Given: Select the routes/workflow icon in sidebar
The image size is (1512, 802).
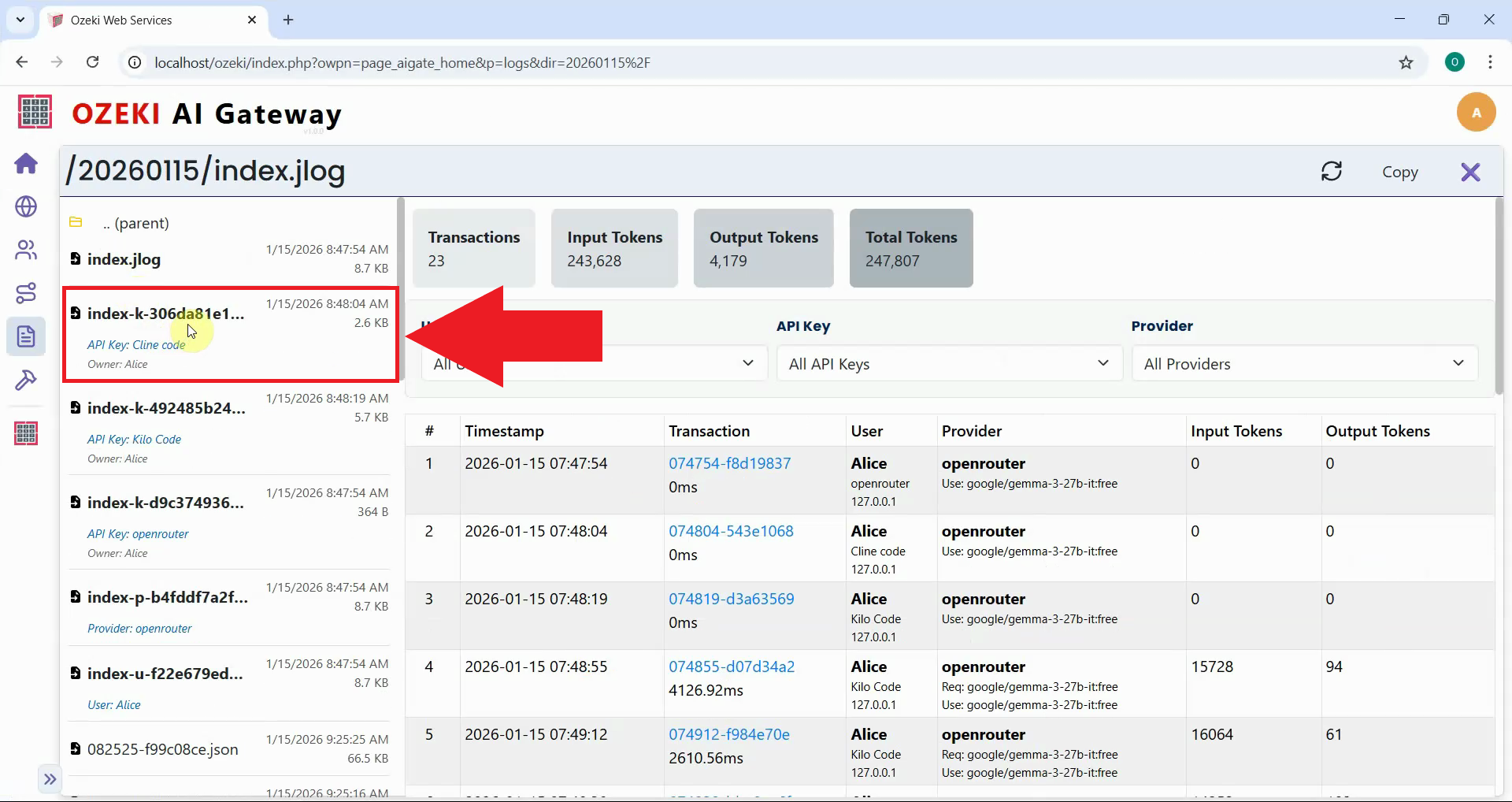Looking at the screenshot, I should click(x=26, y=292).
